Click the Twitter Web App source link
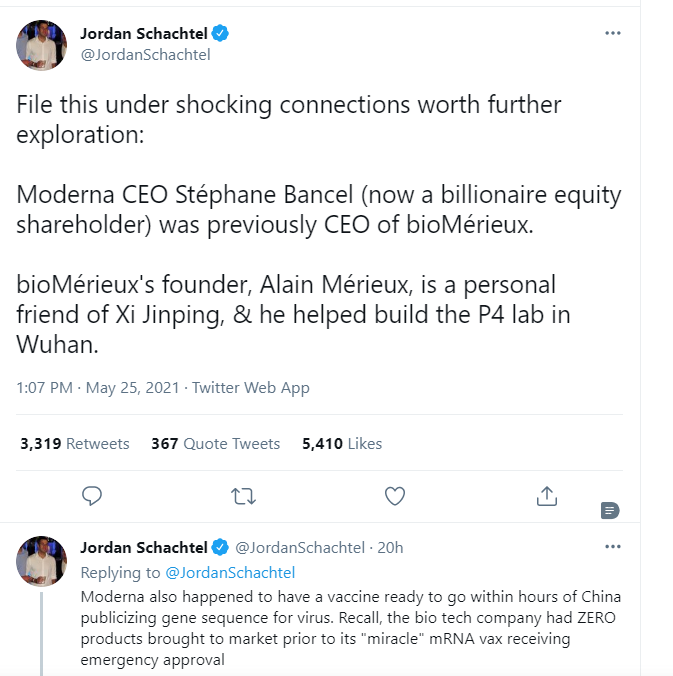This screenshot has width=673, height=676. [x=251, y=388]
